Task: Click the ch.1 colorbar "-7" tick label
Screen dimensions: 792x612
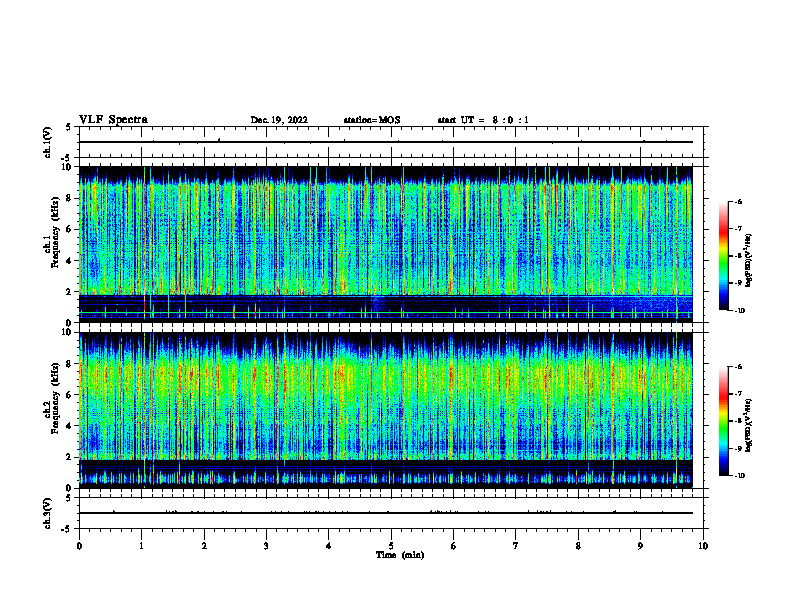Action: tap(738, 229)
